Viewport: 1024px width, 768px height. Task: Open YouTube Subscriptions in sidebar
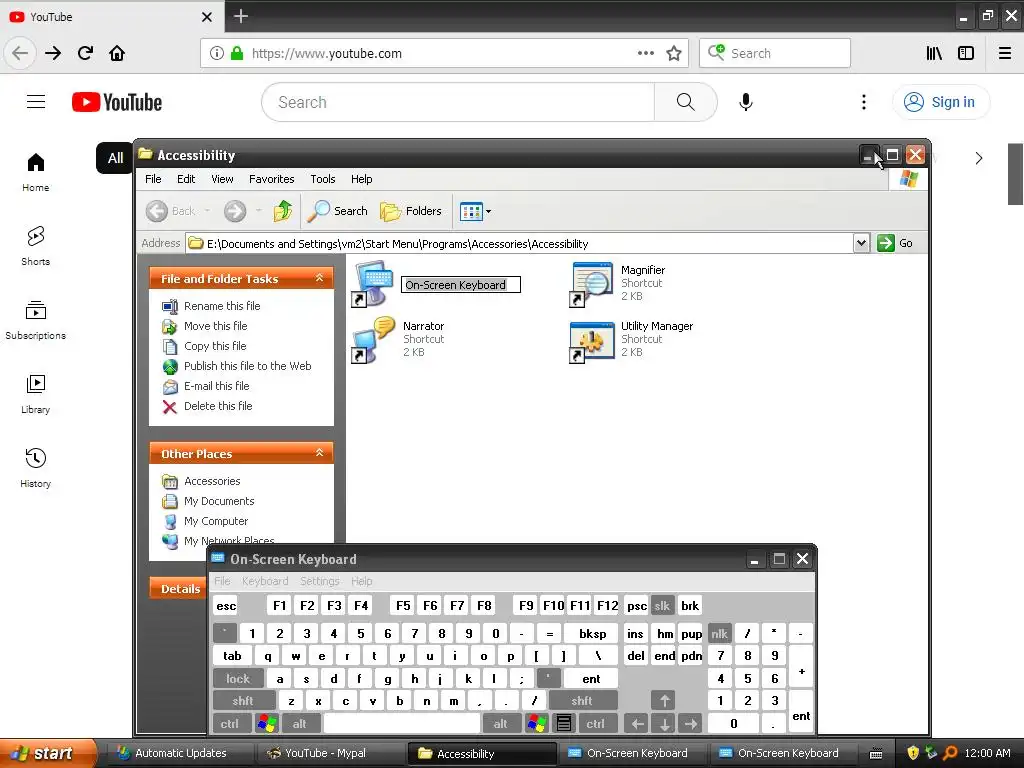click(x=35, y=320)
